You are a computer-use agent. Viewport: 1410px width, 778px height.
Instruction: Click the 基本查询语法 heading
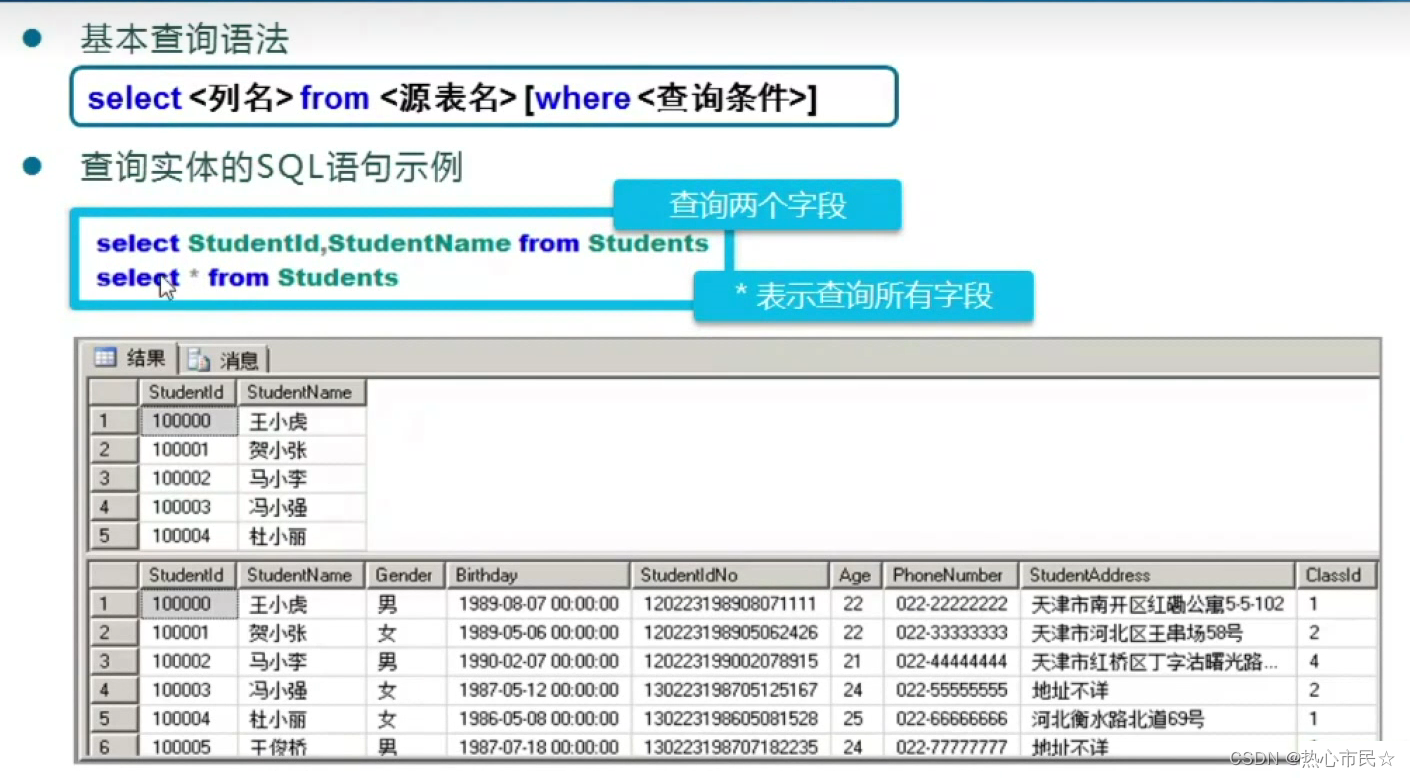pyautogui.click(x=184, y=39)
